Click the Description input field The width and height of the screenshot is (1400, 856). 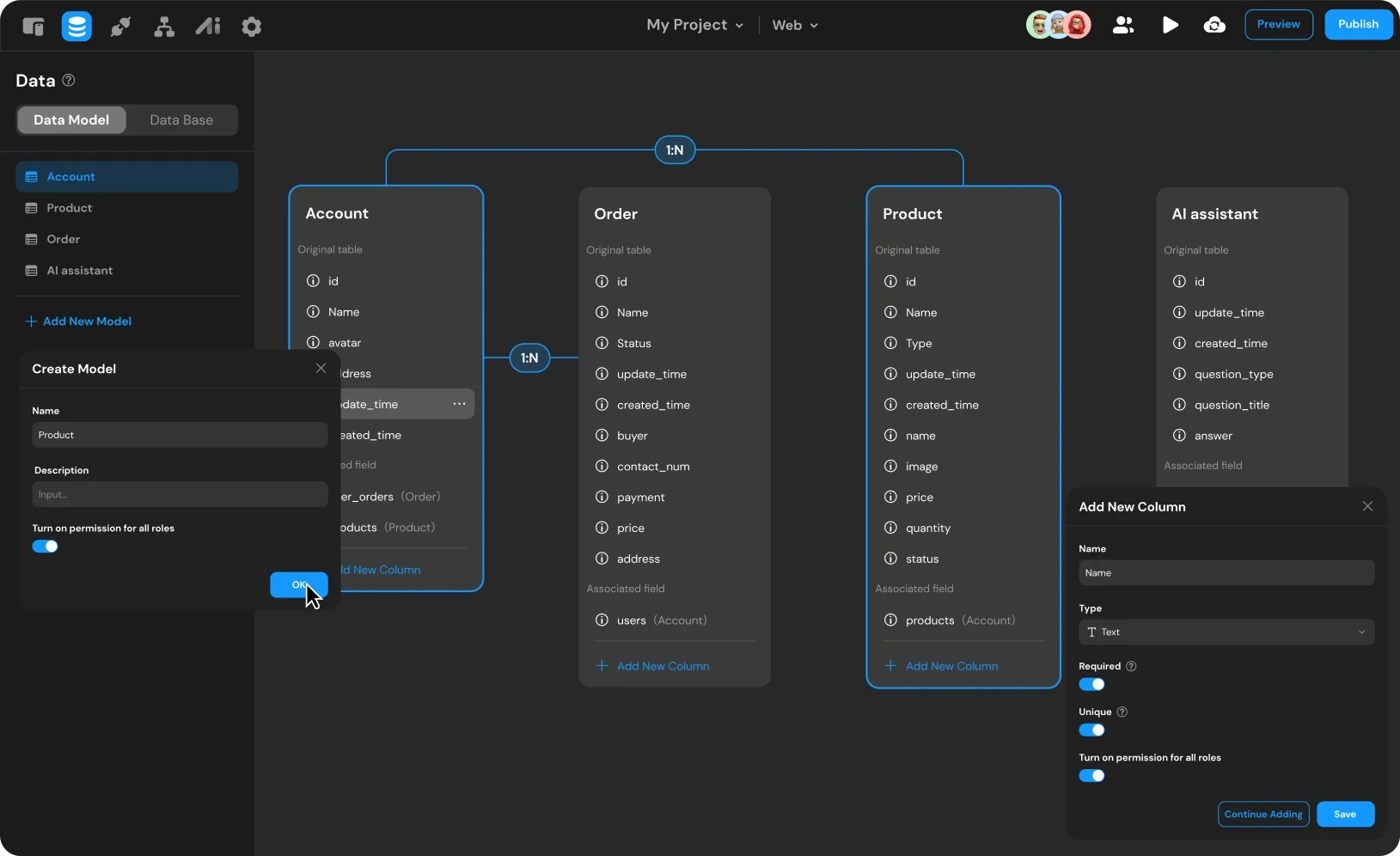pos(180,494)
